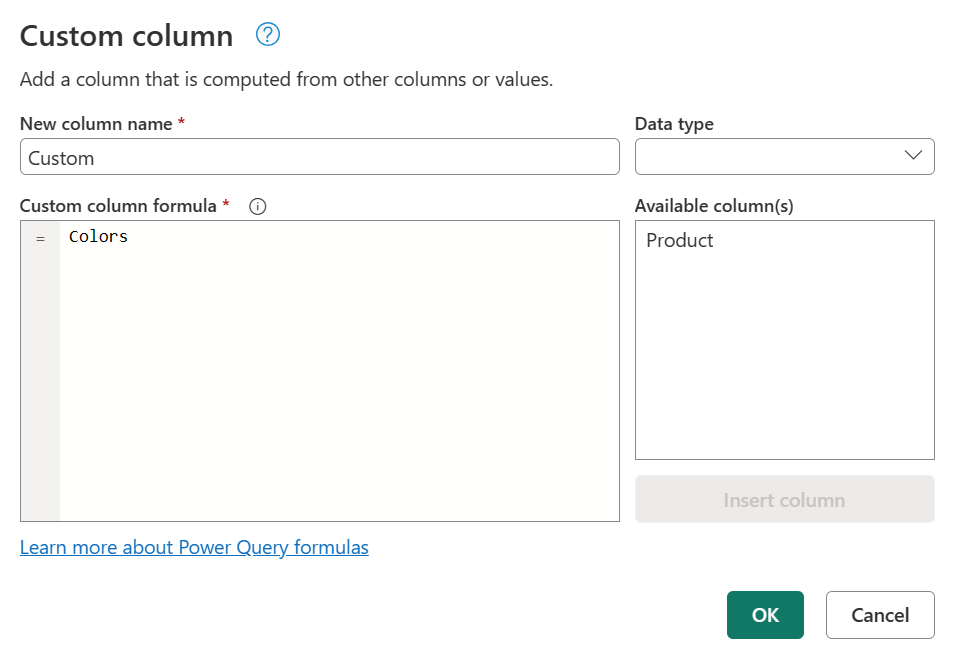Click the dialog description text
Viewport: 962px width, 667px height.
pos(286,79)
